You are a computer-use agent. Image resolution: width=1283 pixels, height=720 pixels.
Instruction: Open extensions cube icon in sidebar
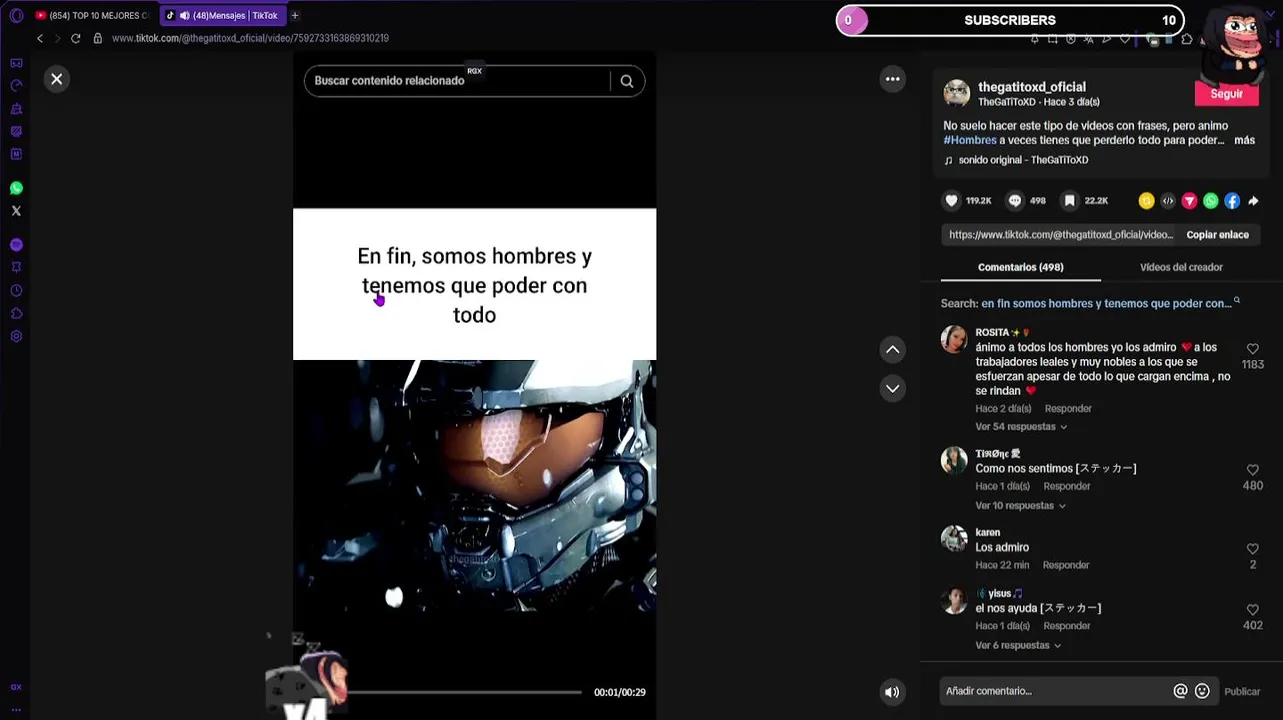pyautogui.click(x=16, y=313)
